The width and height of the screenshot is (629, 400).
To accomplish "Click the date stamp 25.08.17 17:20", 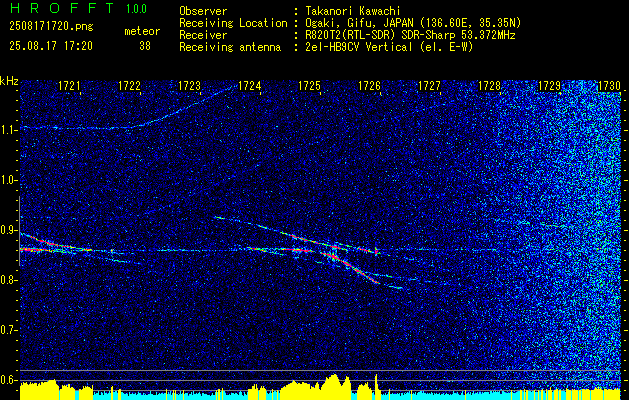I will 51,46.
